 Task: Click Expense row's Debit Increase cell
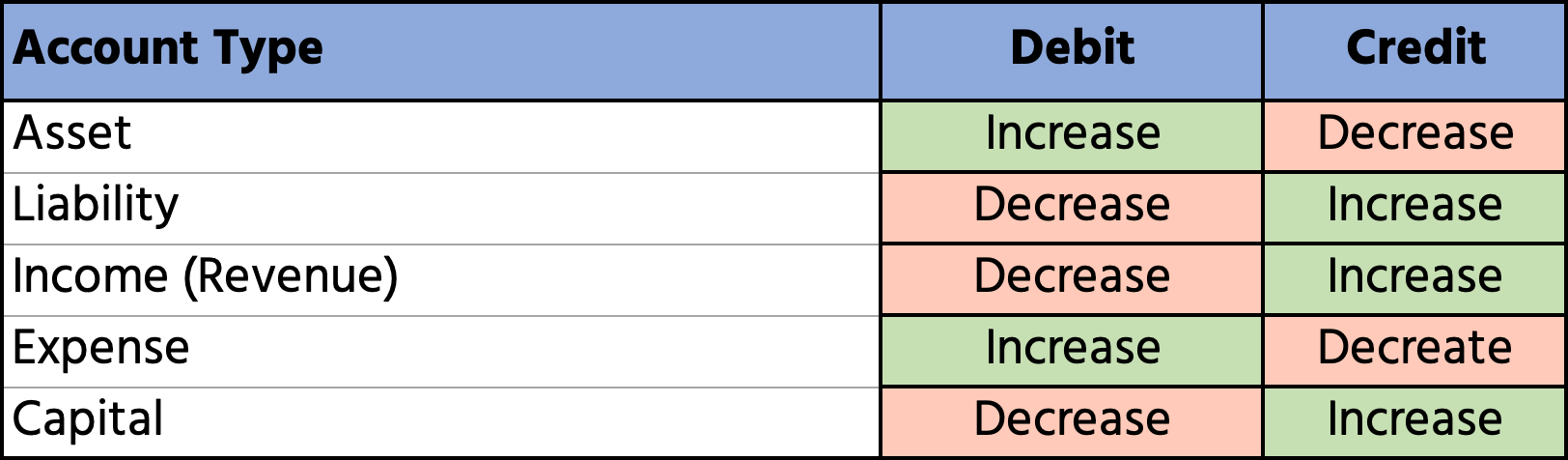pyautogui.click(x=1072, y=348)
